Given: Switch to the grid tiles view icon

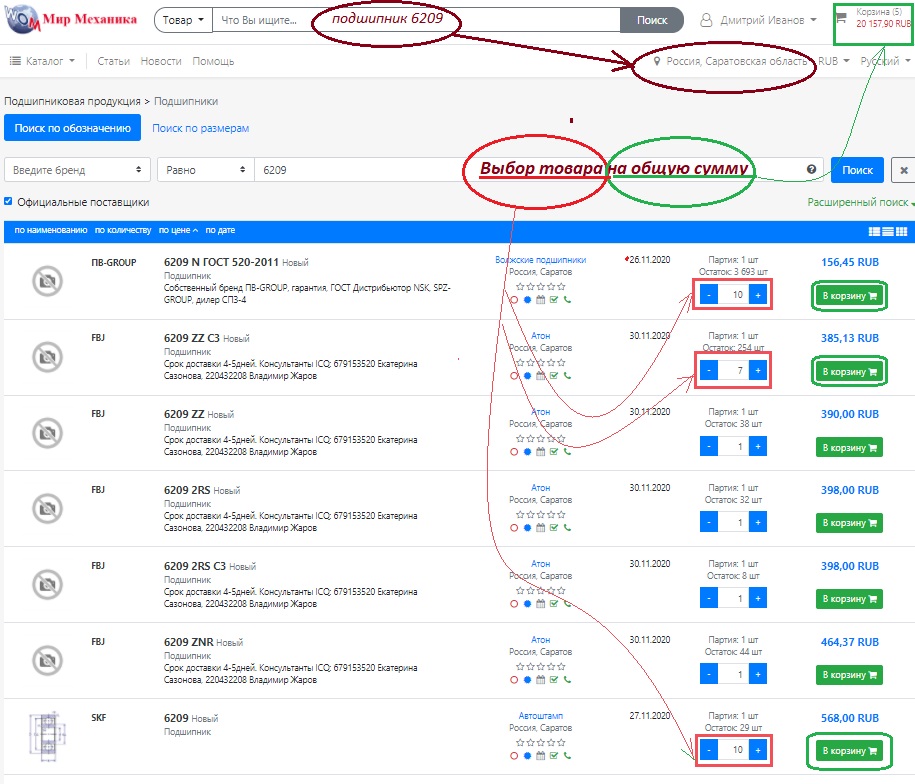Looking at the screenshot, I should coord(902,232).
